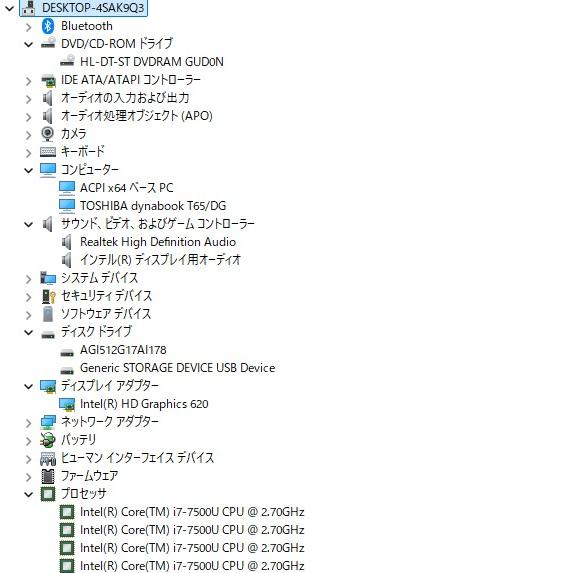Click the chip icon for ファームウェア

pyautogui.click(x=48, y=476)
